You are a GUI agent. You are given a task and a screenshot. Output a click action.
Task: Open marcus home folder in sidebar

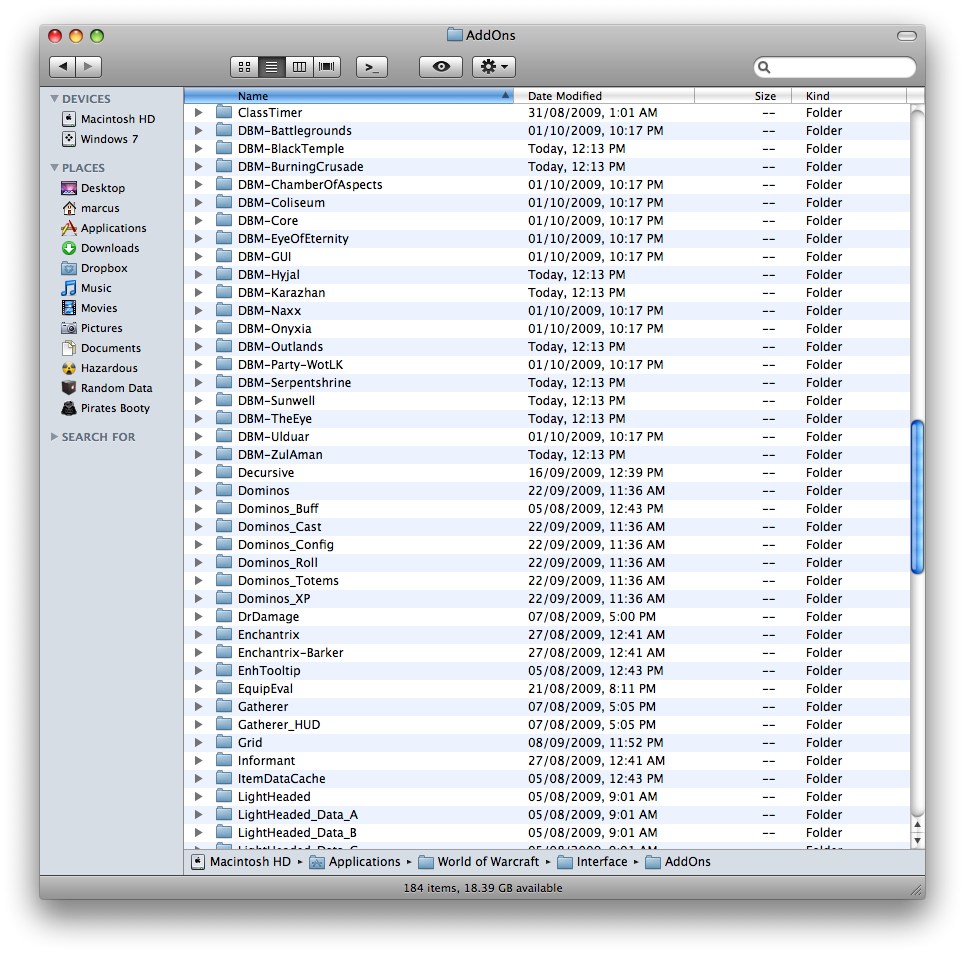[90, 208]
